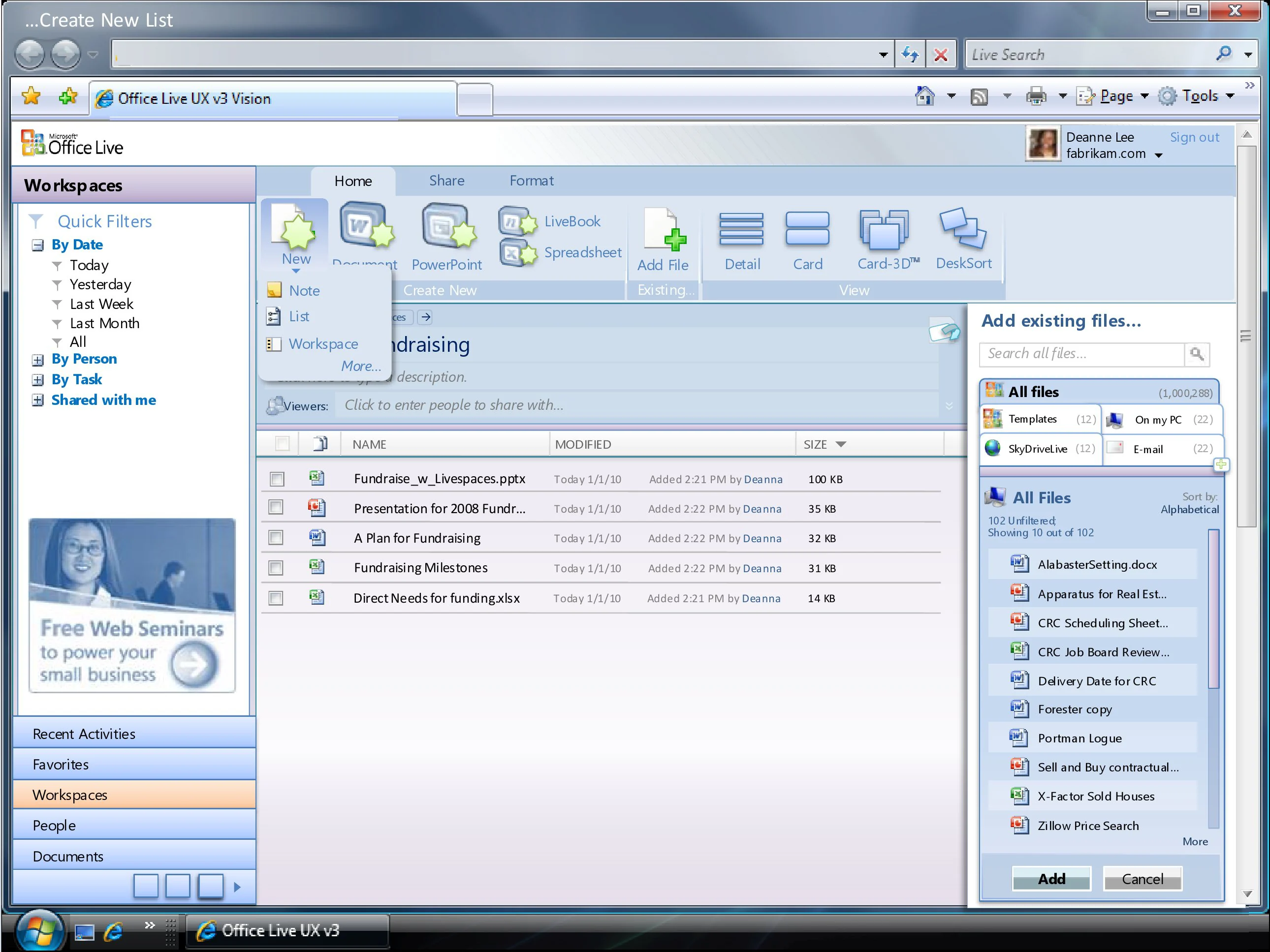Click More... in the New menu
The width and height of the screenshot is (1270, 952).
coord(361,366)
